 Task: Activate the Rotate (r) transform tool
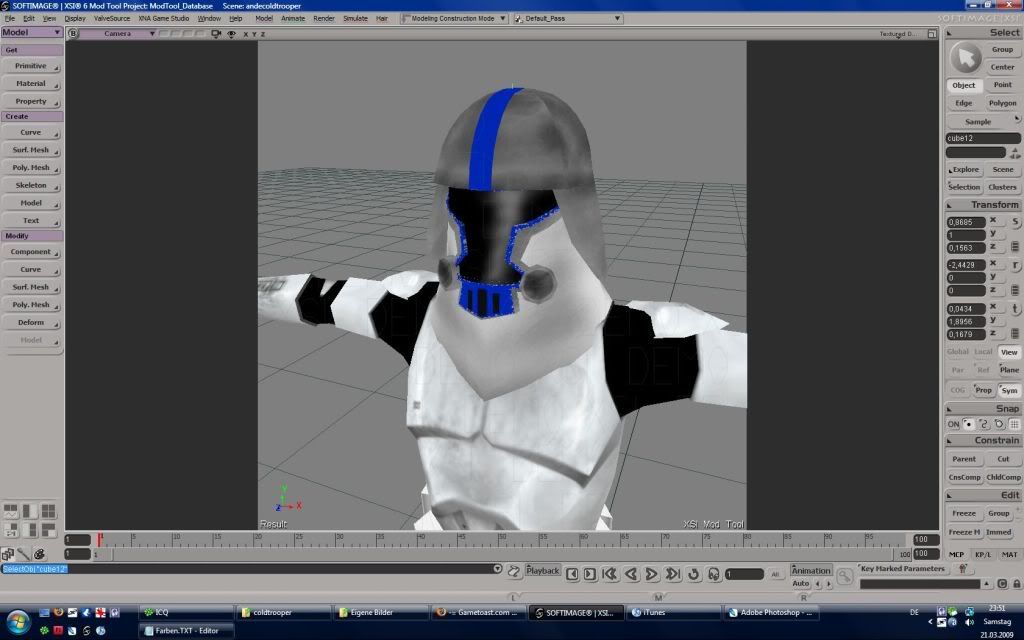click(1016, 265)
